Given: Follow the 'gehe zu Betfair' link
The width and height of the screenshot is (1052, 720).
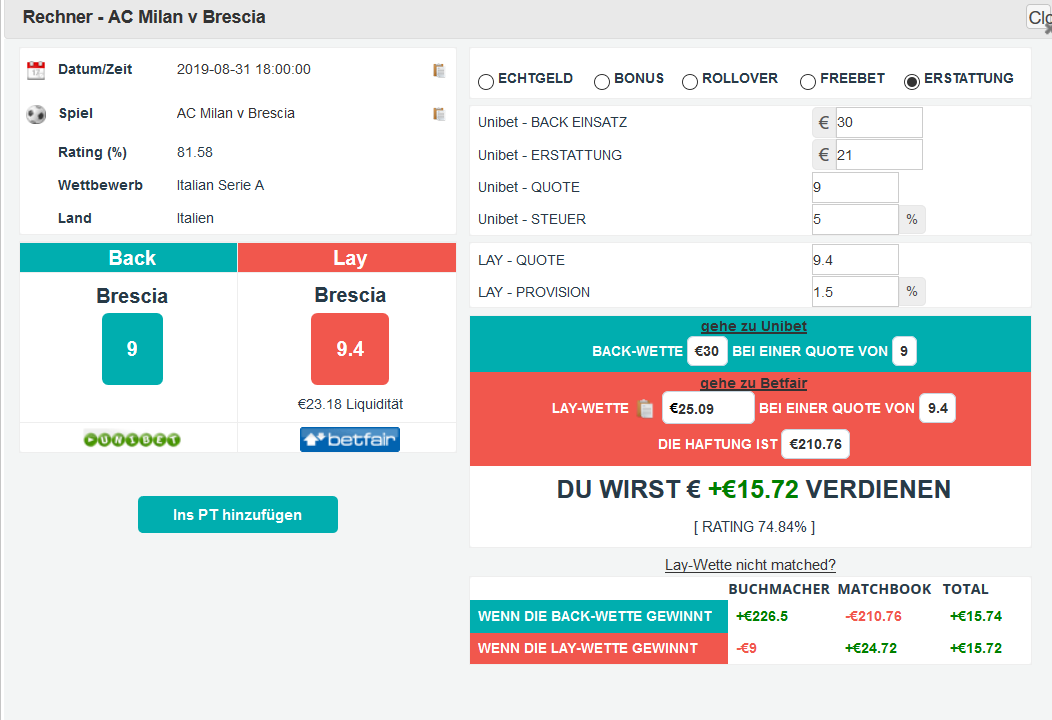Looking at the screenshot, I should [753, 383].
